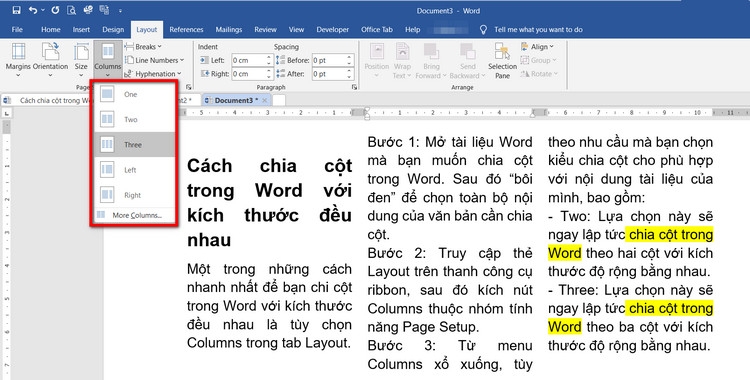The image size is (750, 380).
Task: Increase the Spacing Before value with spinner
Action: click(x=350, y=57)
